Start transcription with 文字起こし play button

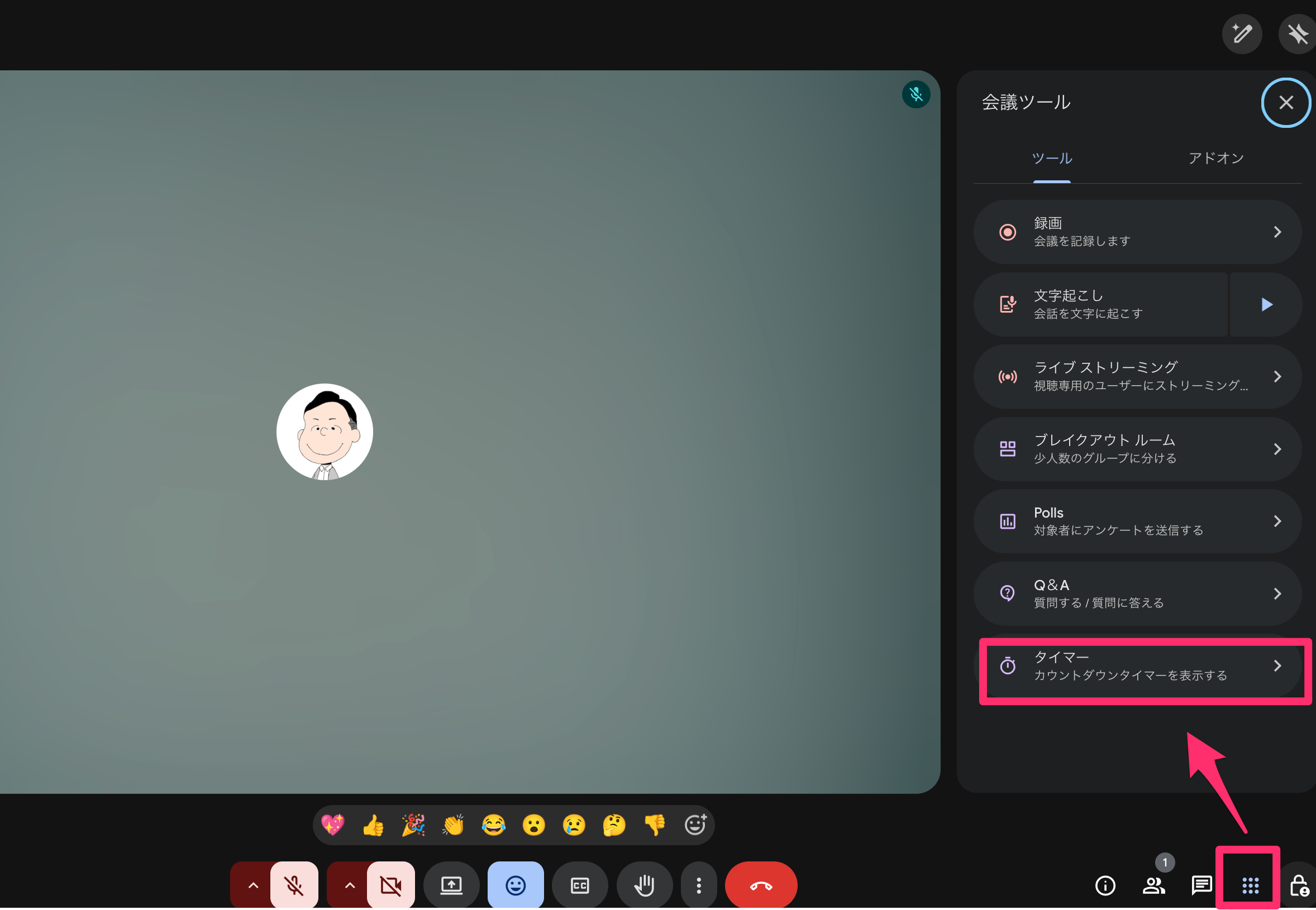(x=1266, y=304)
